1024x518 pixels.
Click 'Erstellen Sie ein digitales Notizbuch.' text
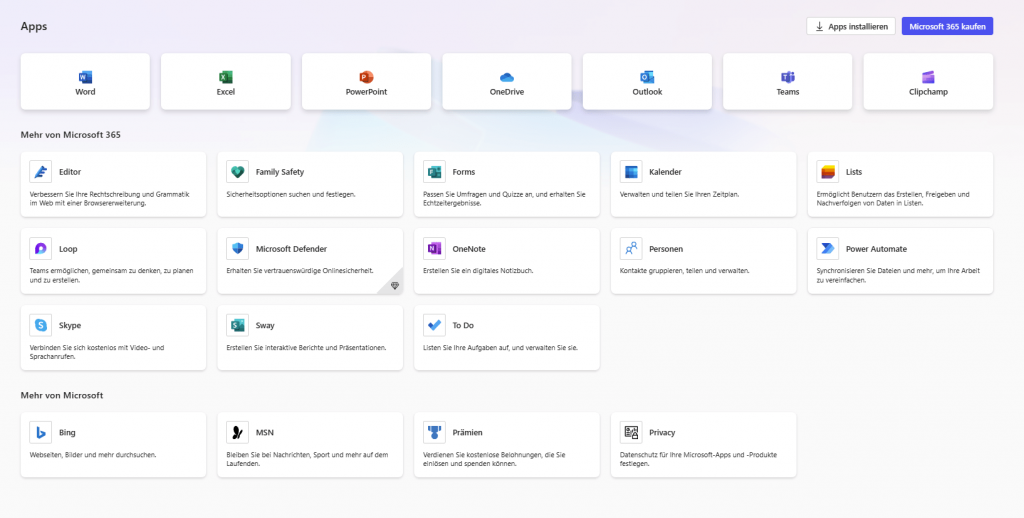tap(478, 270)
